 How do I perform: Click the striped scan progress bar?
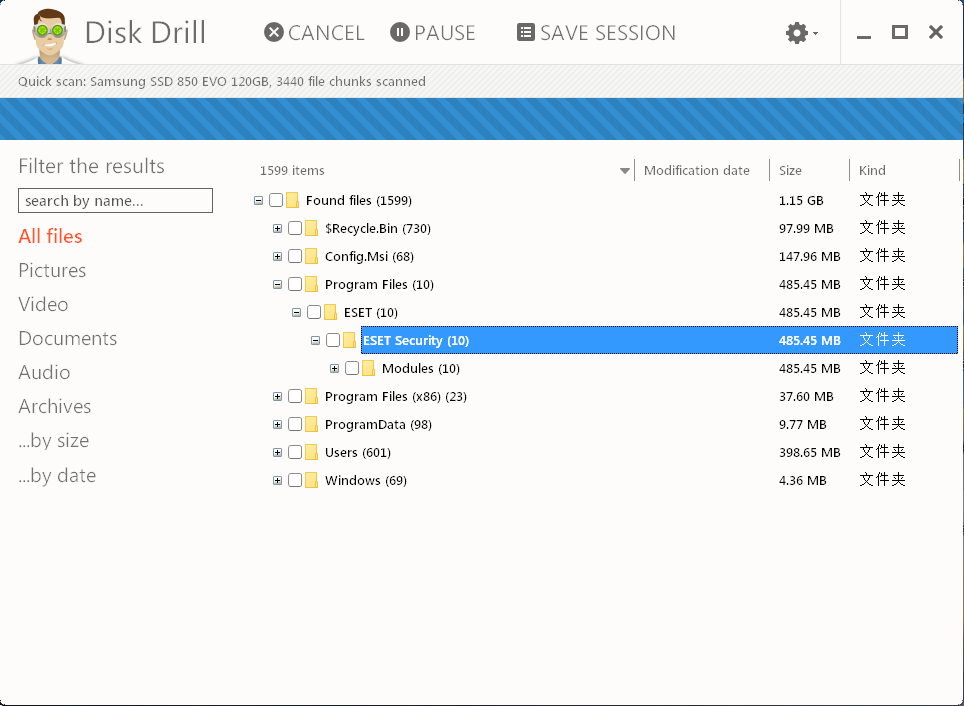(482, 119)
